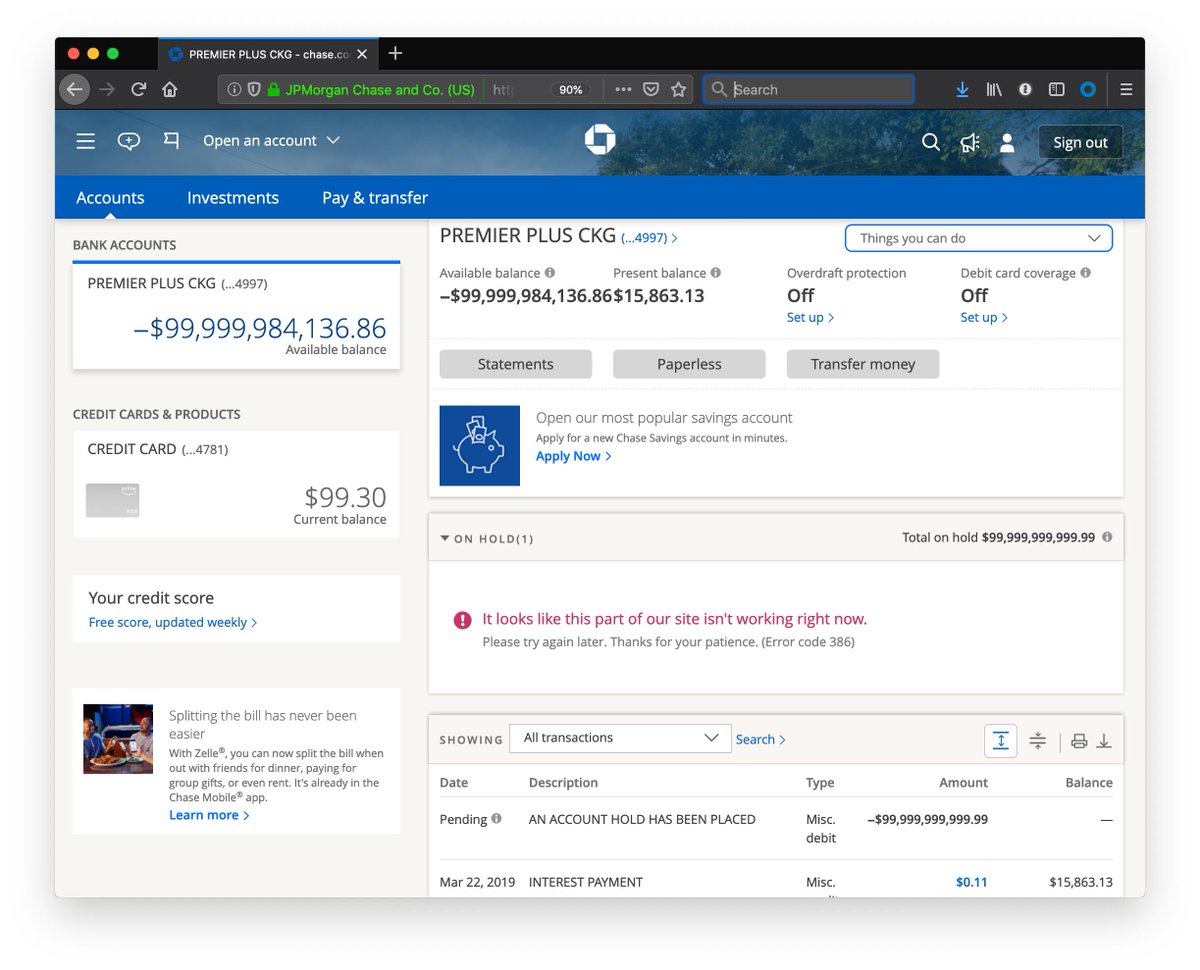
Task: Click the Chase flag icon in header
Action: tap(171, 141)
